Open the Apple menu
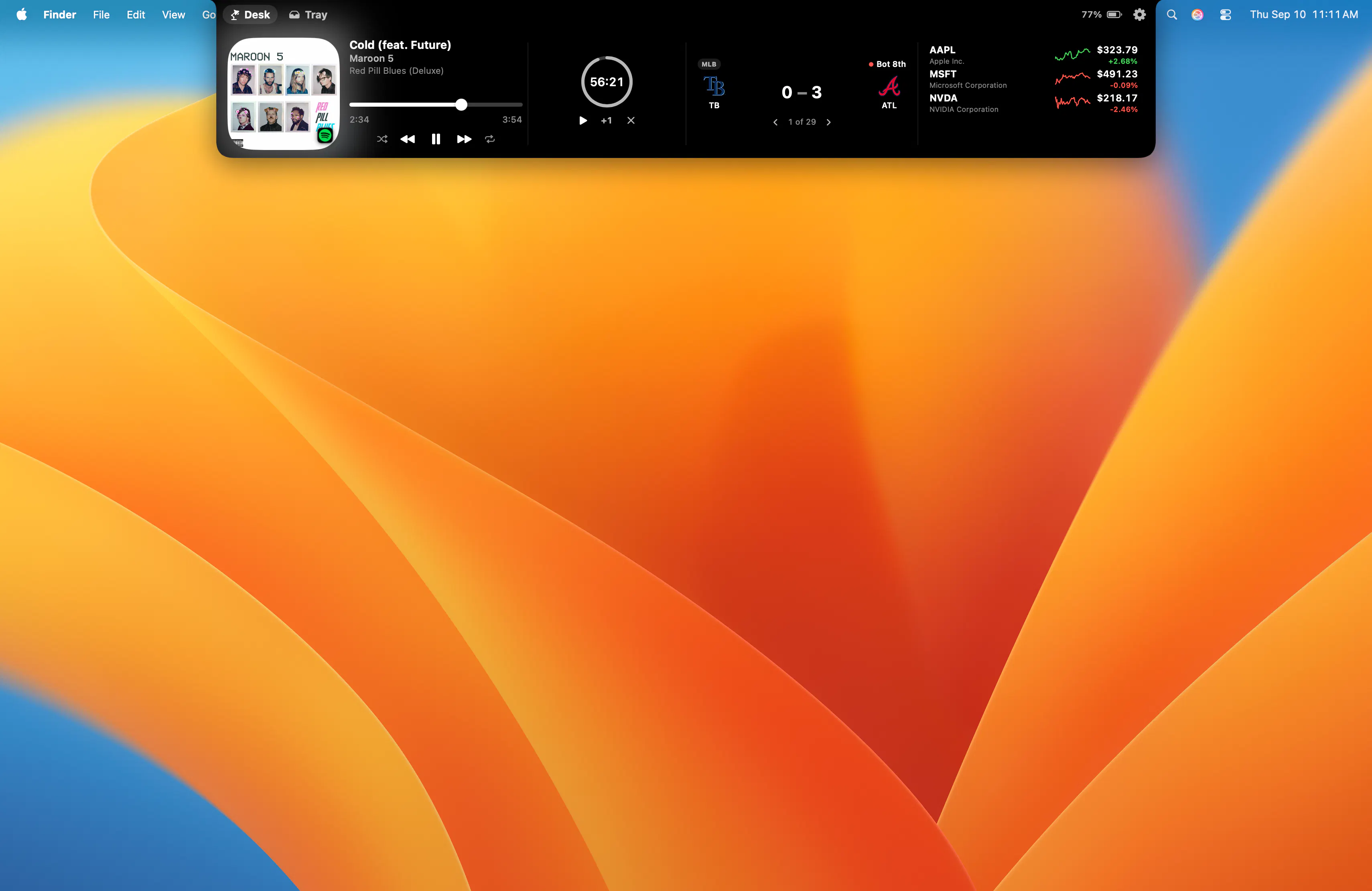The width and height of the screenshot is (1372, 891). (x=22, y=14)
